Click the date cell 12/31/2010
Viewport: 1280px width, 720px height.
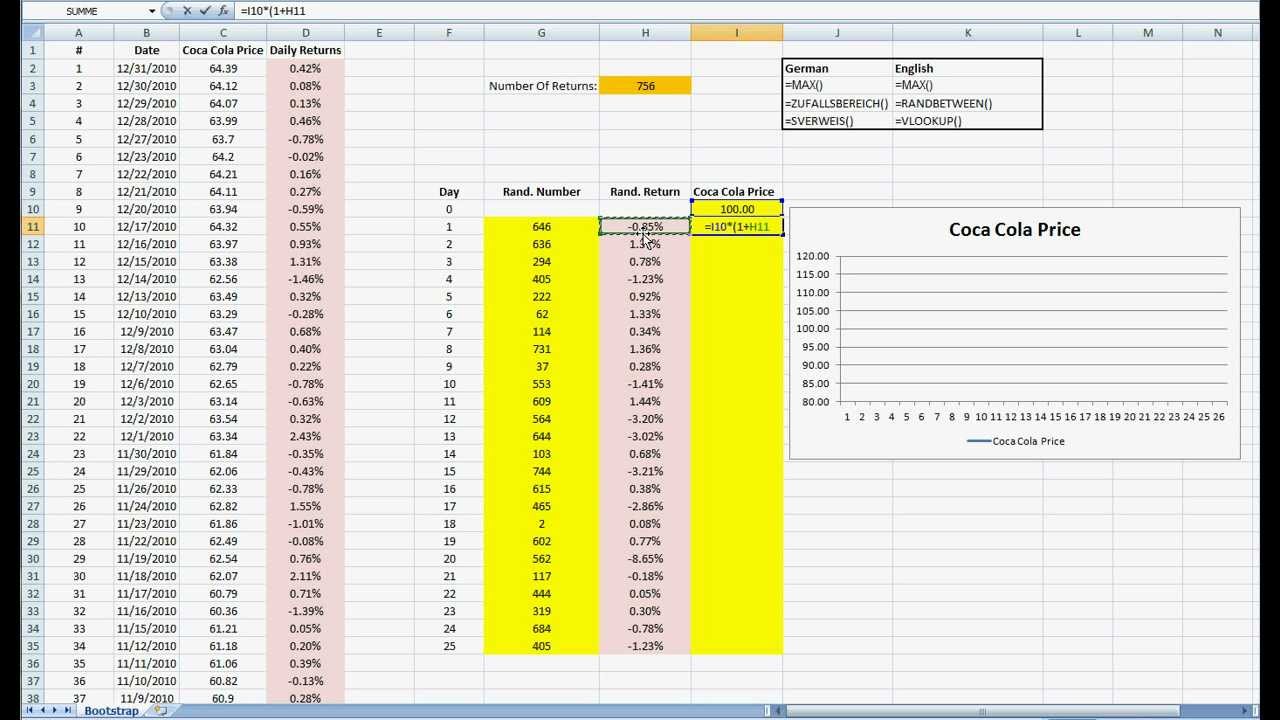(146, 68)
